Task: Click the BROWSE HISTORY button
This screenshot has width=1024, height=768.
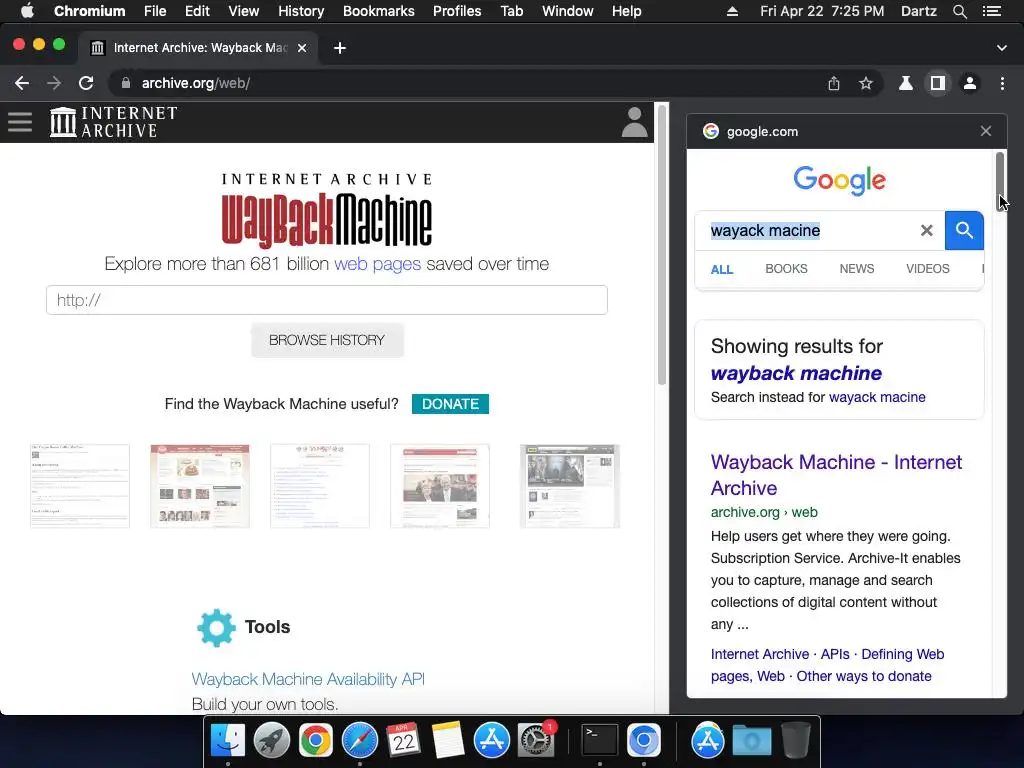Action: 327,340
